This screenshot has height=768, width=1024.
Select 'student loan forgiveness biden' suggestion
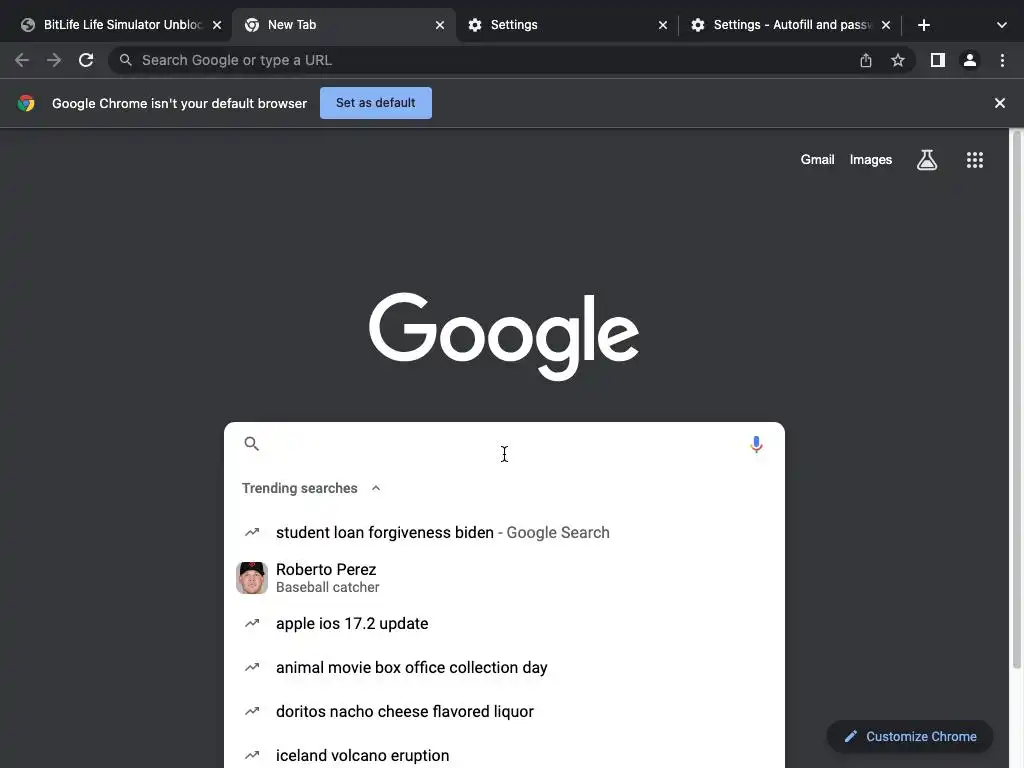tap(504, 532)
